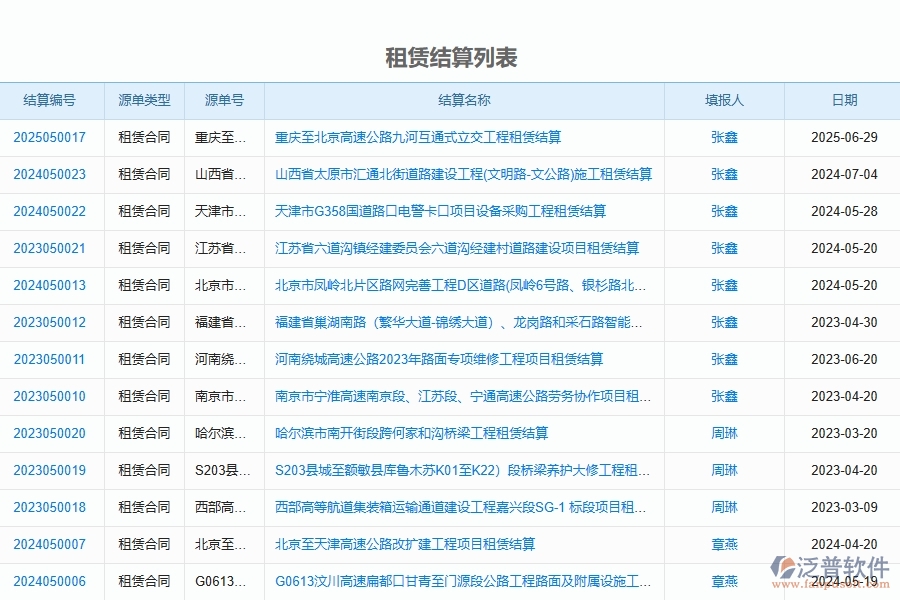View reporter 章燕 for record 2024050007
The image size is (900, 600).
[724, 544]
